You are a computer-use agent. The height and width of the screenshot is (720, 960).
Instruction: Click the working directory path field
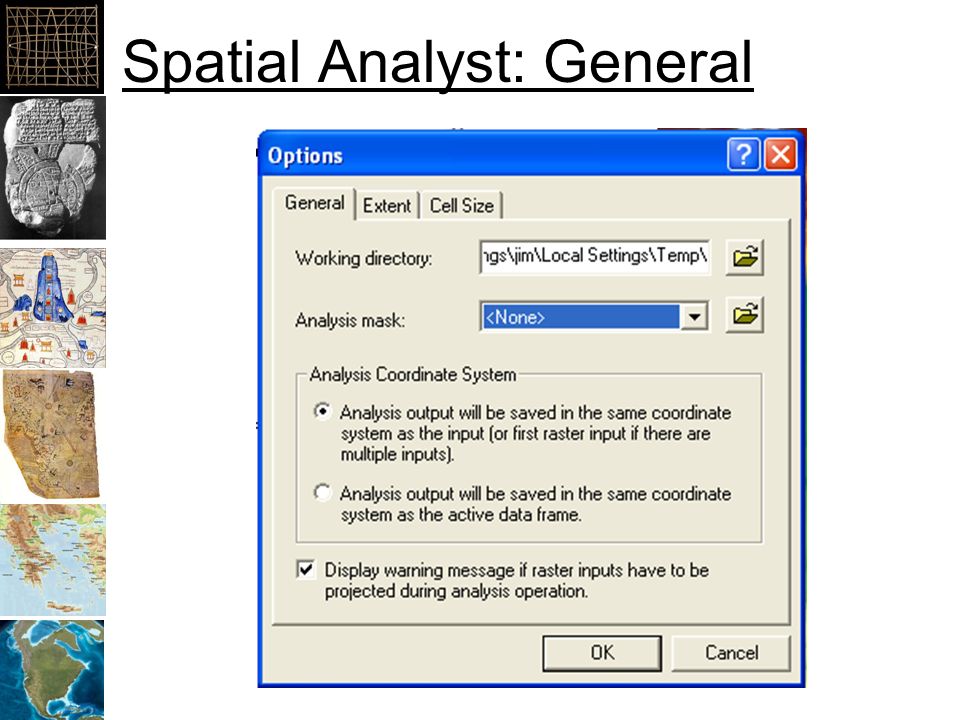(x=595, y=257)
